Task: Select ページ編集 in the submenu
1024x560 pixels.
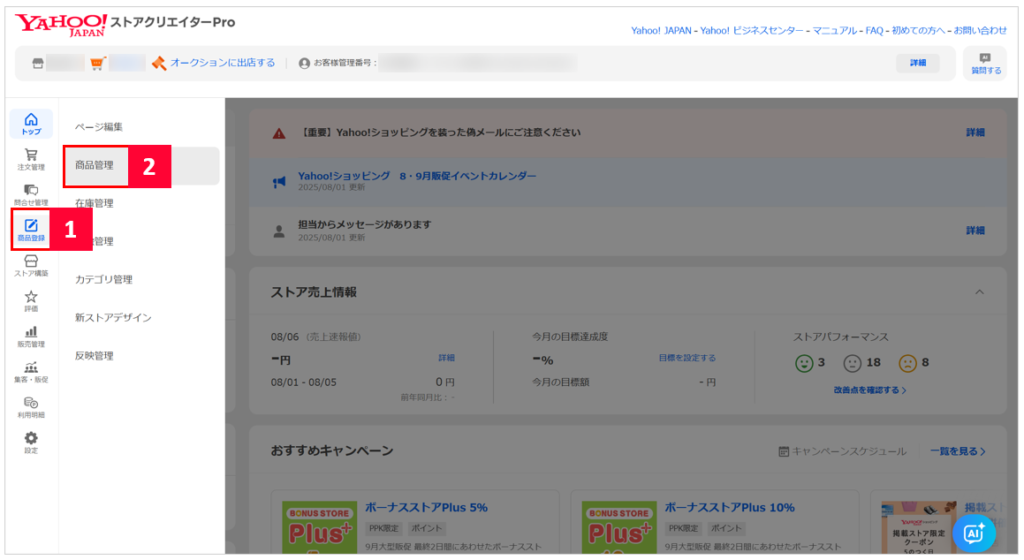Action: coord(99,127)
